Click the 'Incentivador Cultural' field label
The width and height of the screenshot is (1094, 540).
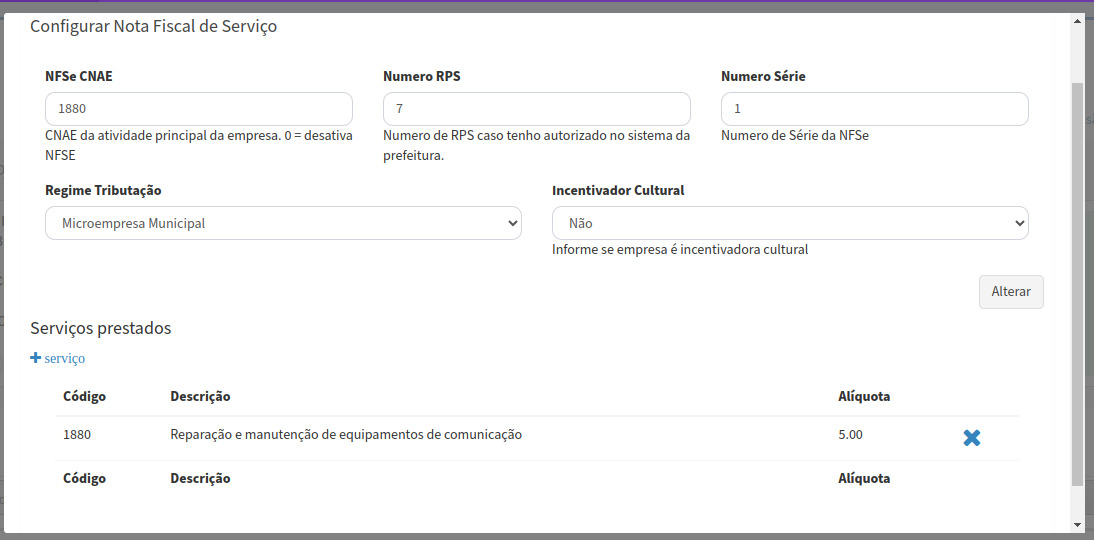point(617,190)
